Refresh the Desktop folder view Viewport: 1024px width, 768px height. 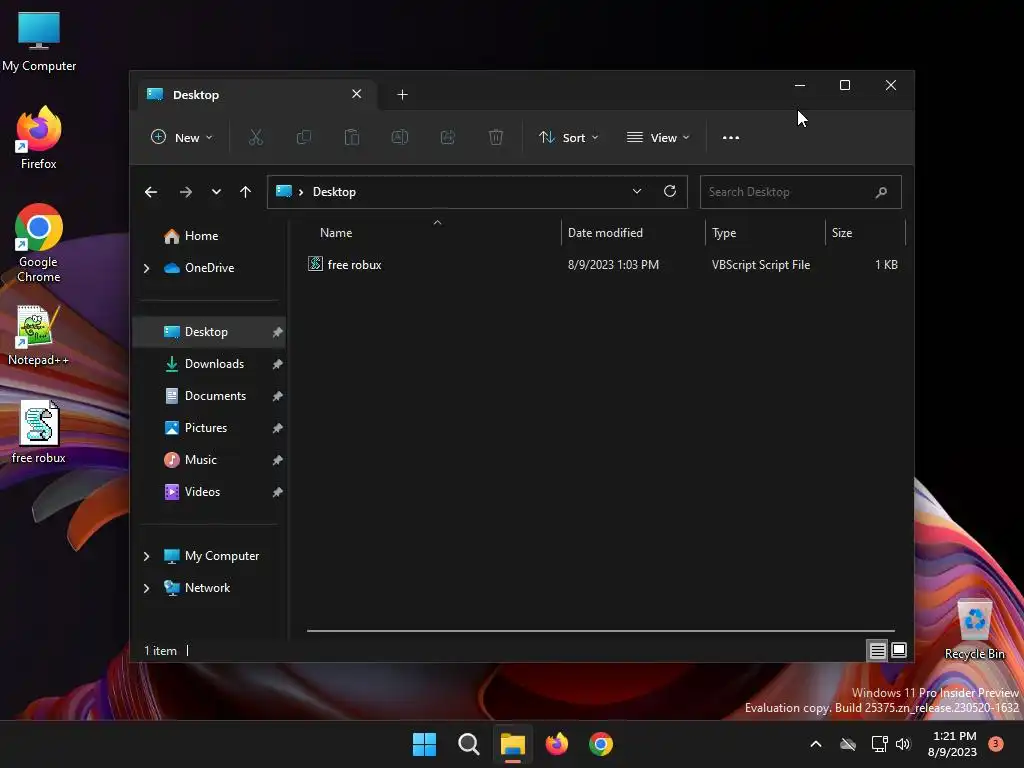click(x=669, y=191)
